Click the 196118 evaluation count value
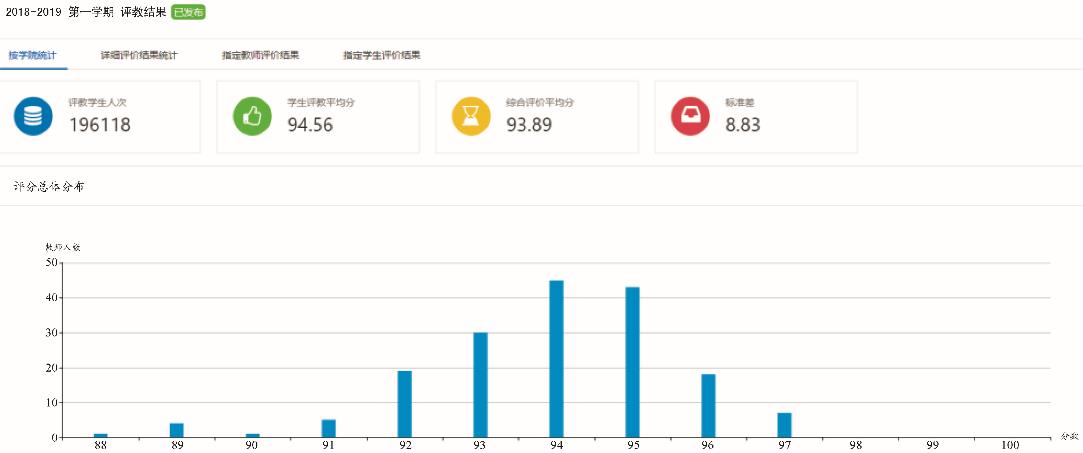Image resolution: width=1083 pixels, height=453 pixels. (100, 125)
